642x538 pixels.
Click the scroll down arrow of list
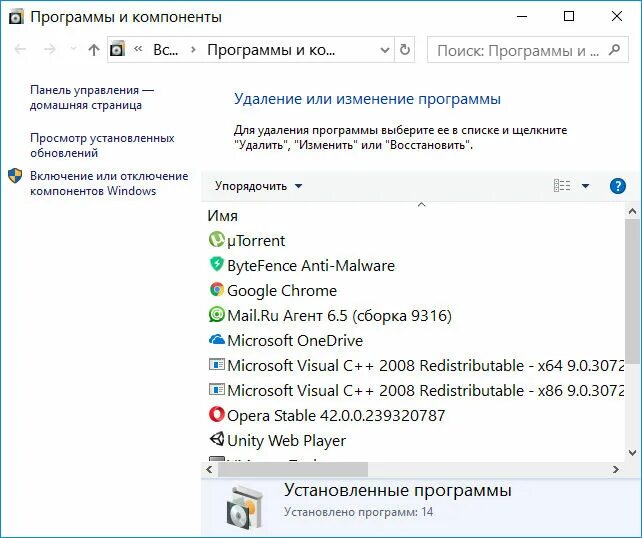coord(632,453)
